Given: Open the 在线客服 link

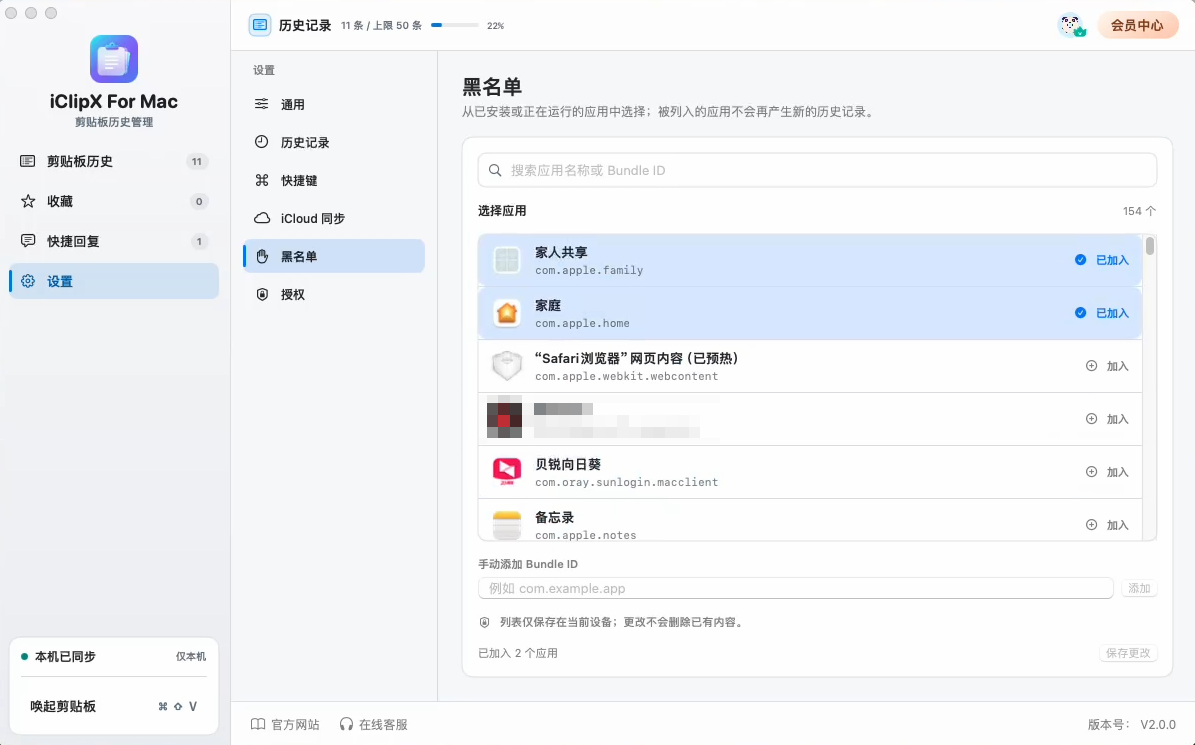Looking at the screenshot, I should pyautogui.click(x=373, y=724).
